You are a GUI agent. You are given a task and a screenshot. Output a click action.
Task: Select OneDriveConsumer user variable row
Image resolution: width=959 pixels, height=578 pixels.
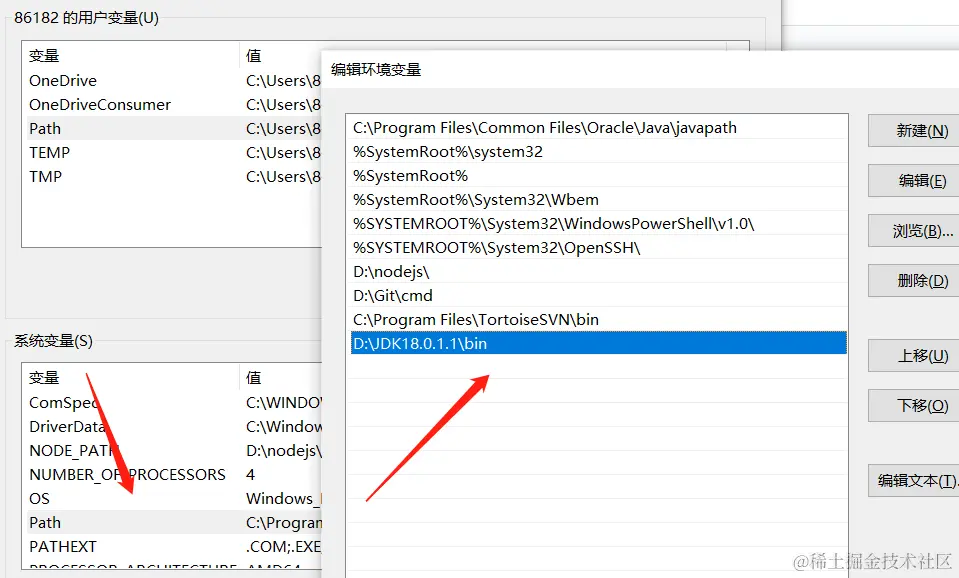[172, 105]
